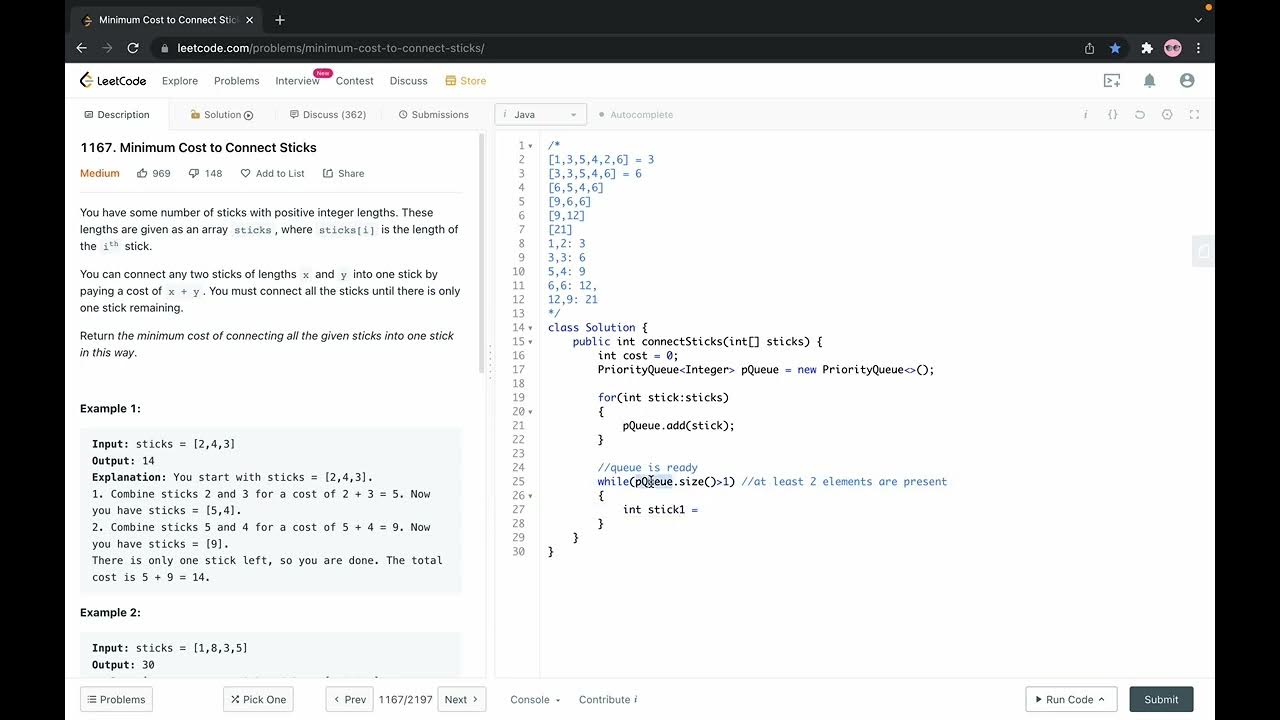The image size is (1280, 720).
Task: Open the code braces format icon
Action: click(1112, 115)
